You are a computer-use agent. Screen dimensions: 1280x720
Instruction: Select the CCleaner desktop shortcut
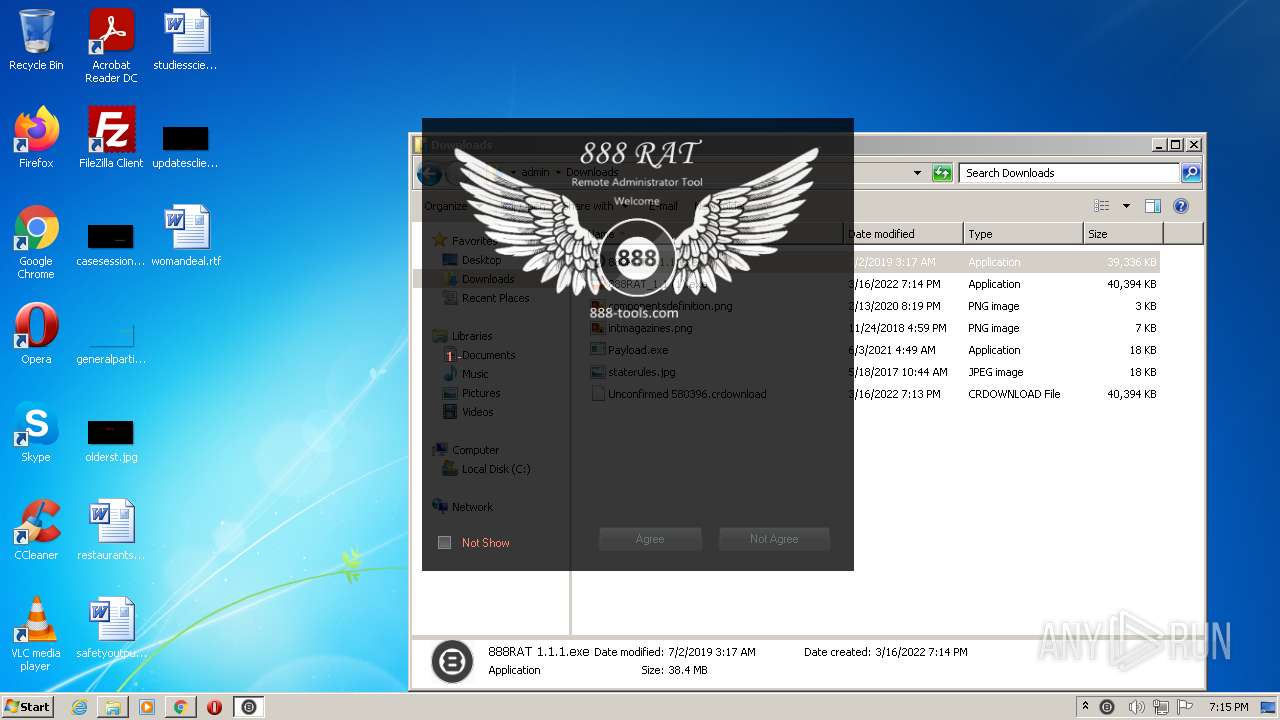(36, 530)
